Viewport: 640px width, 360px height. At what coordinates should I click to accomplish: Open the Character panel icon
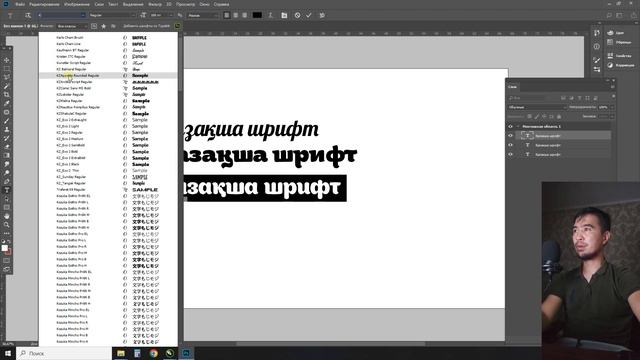click(284, 15)
